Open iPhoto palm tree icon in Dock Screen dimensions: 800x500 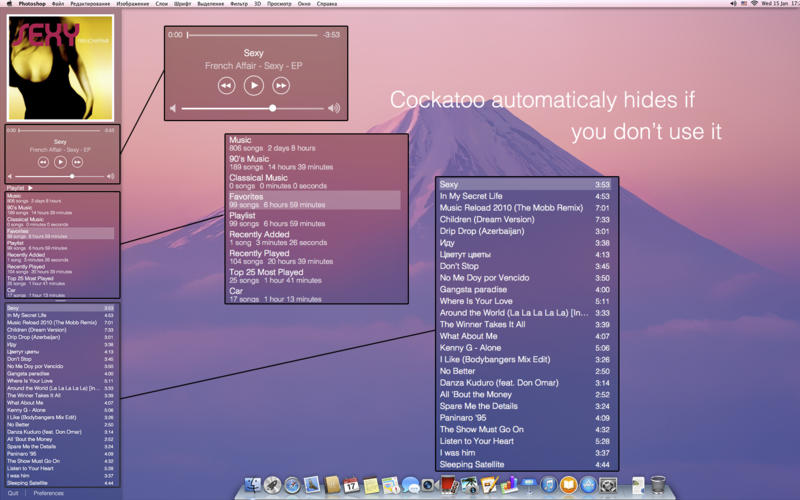469,485
